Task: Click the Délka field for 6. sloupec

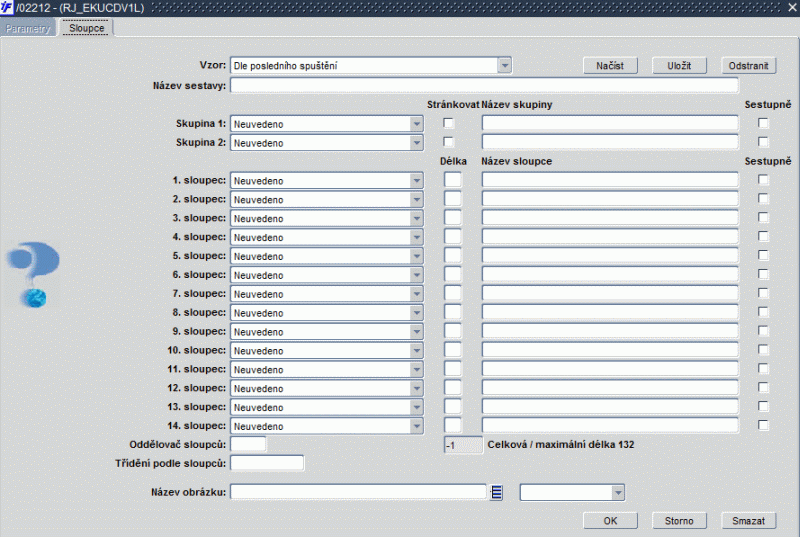Action: point(453,274)
